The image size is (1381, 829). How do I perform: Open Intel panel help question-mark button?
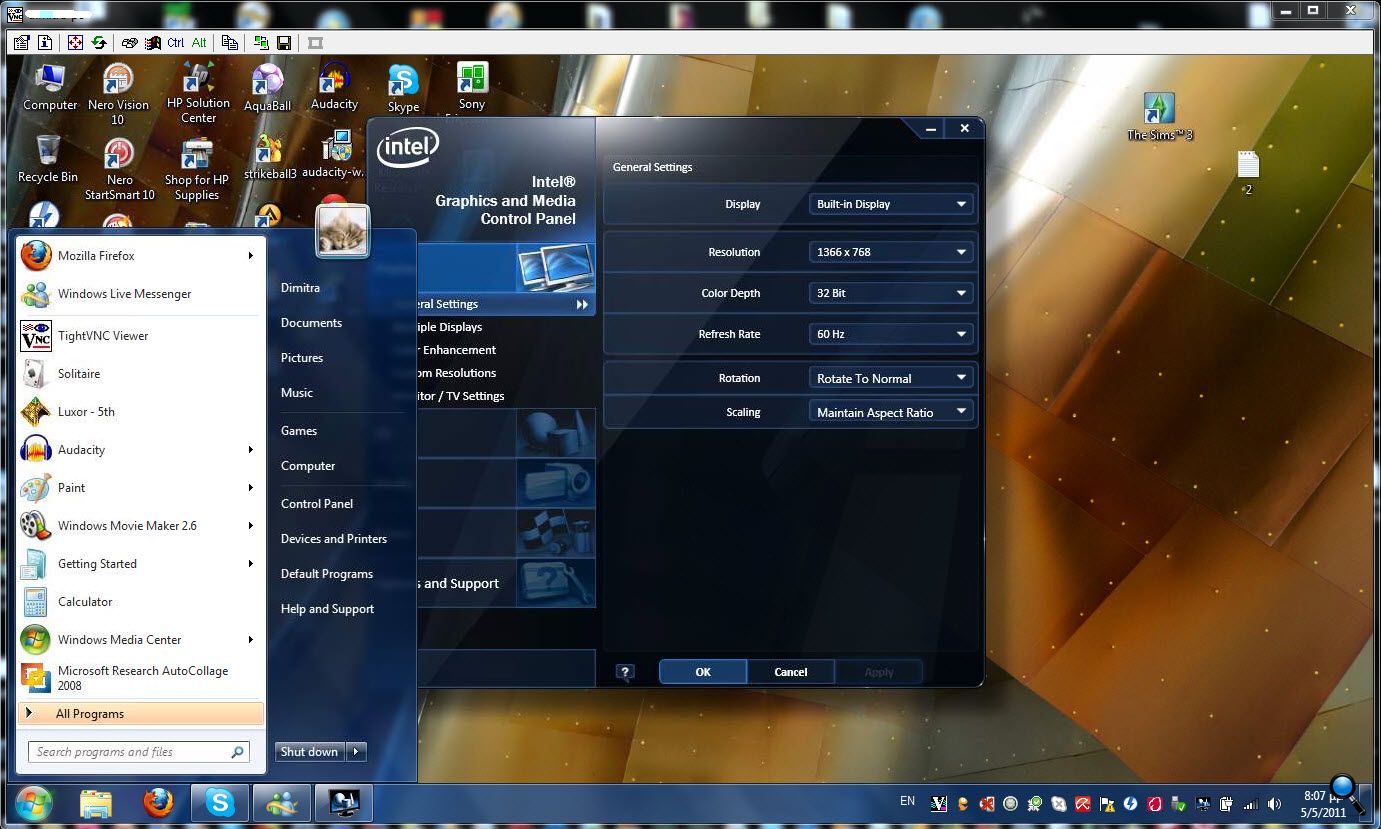pyautogui.click(x=625, y=672)
